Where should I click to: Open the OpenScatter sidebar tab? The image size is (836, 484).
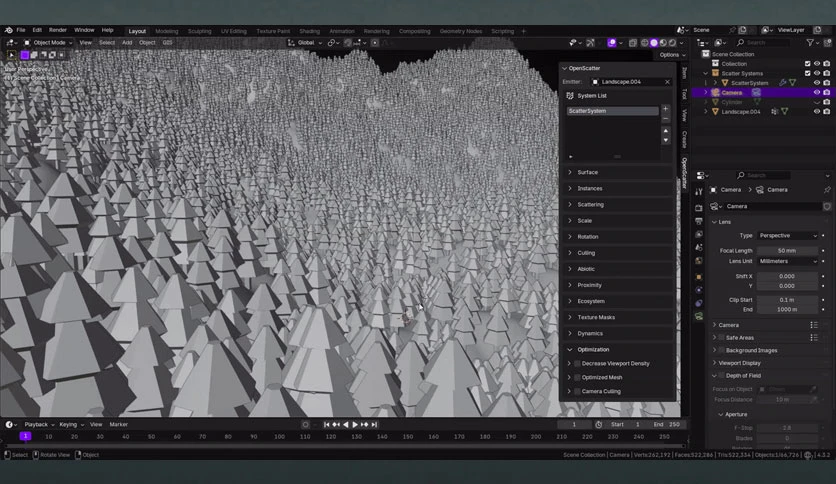(684, 172)
